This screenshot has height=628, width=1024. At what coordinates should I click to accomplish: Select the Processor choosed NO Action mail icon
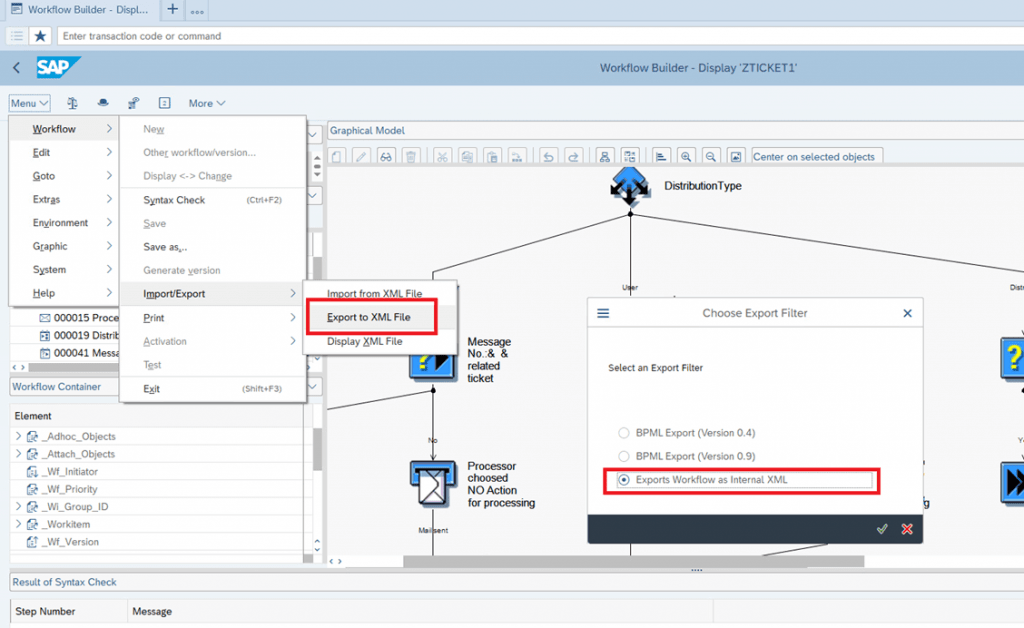pos(432,484)
